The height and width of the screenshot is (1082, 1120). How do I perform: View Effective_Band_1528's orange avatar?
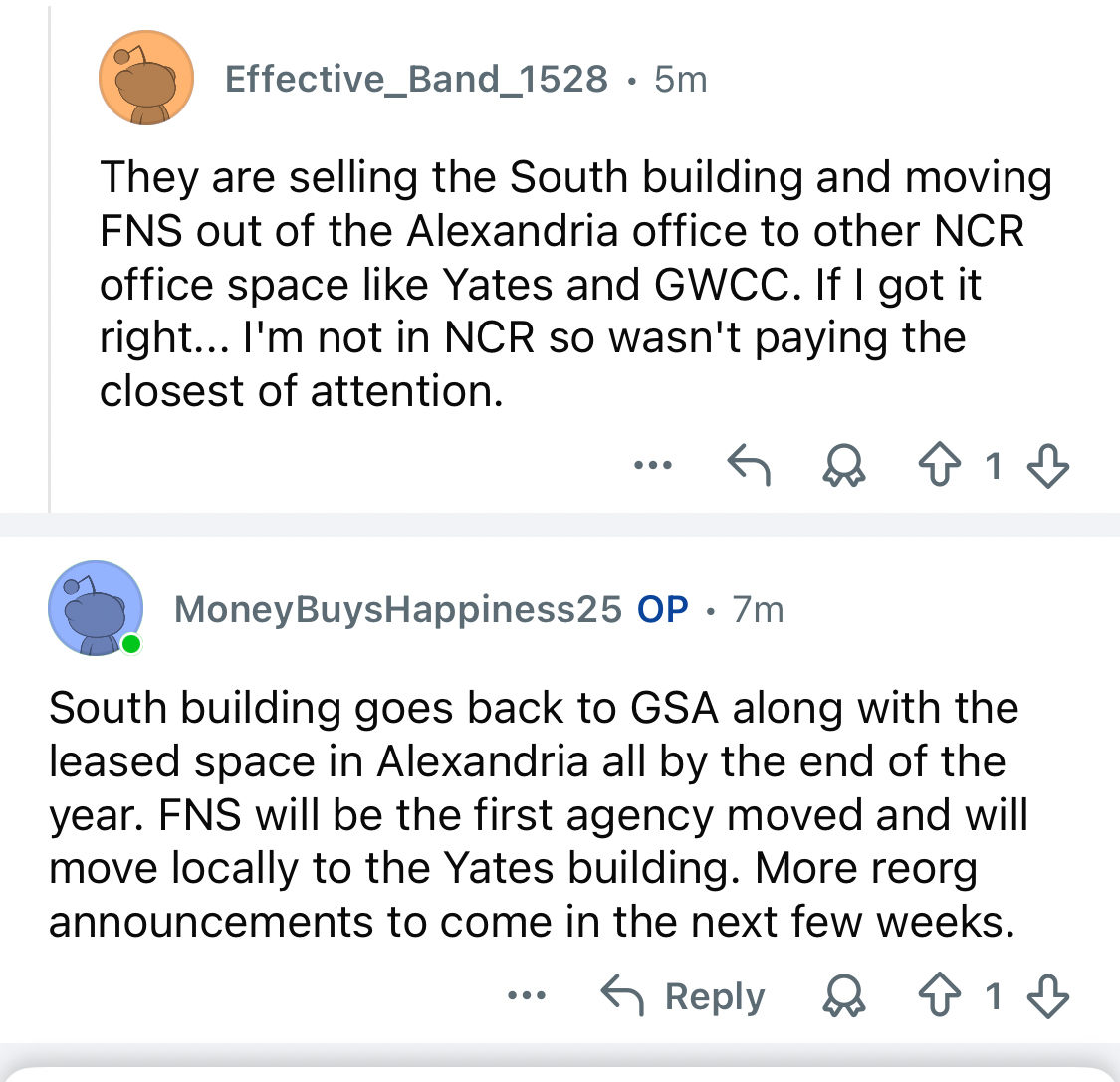[145, 78]
